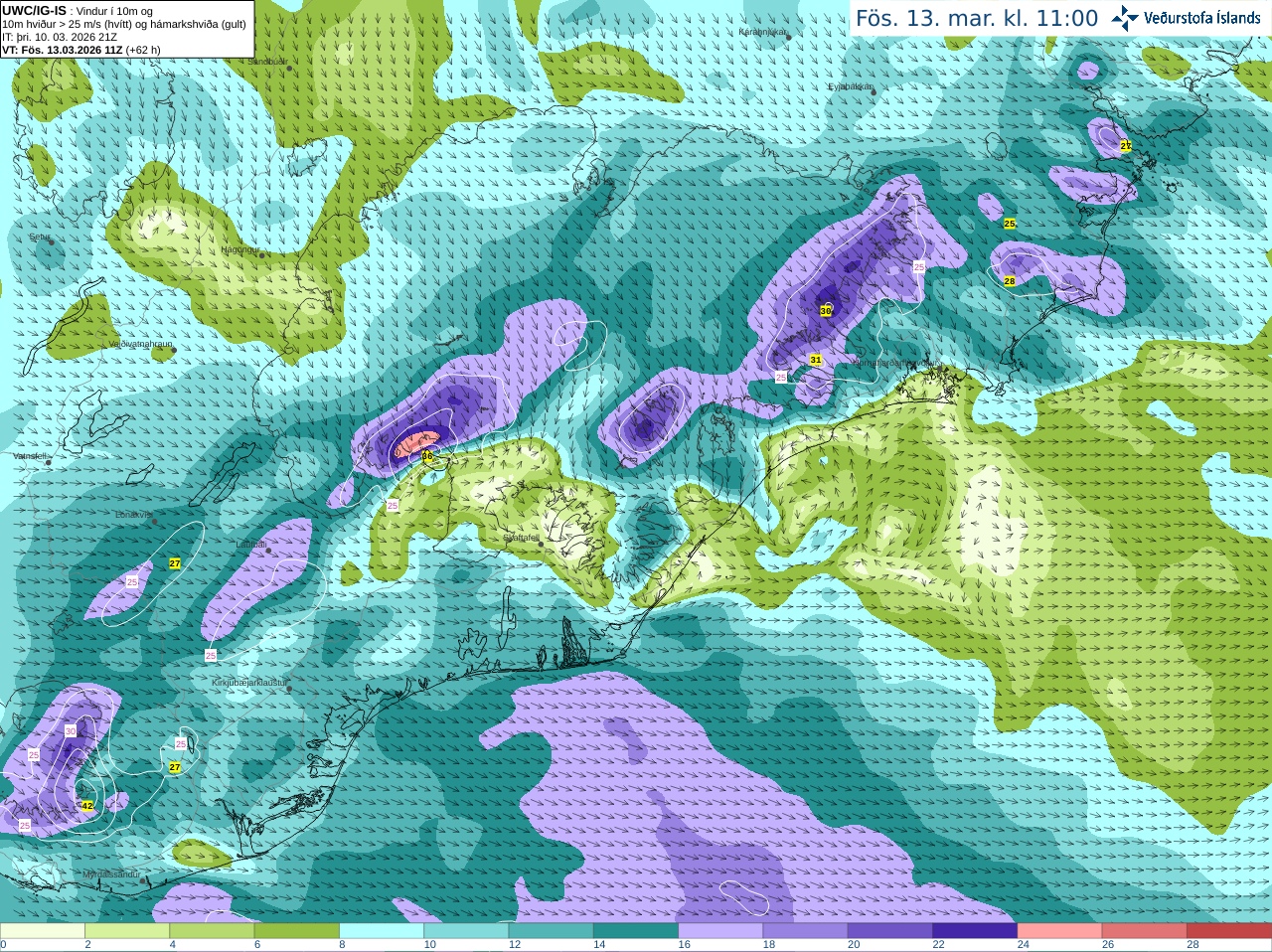Click the 8–10 m/s pale cyan legend swatch

coord(382,931)
